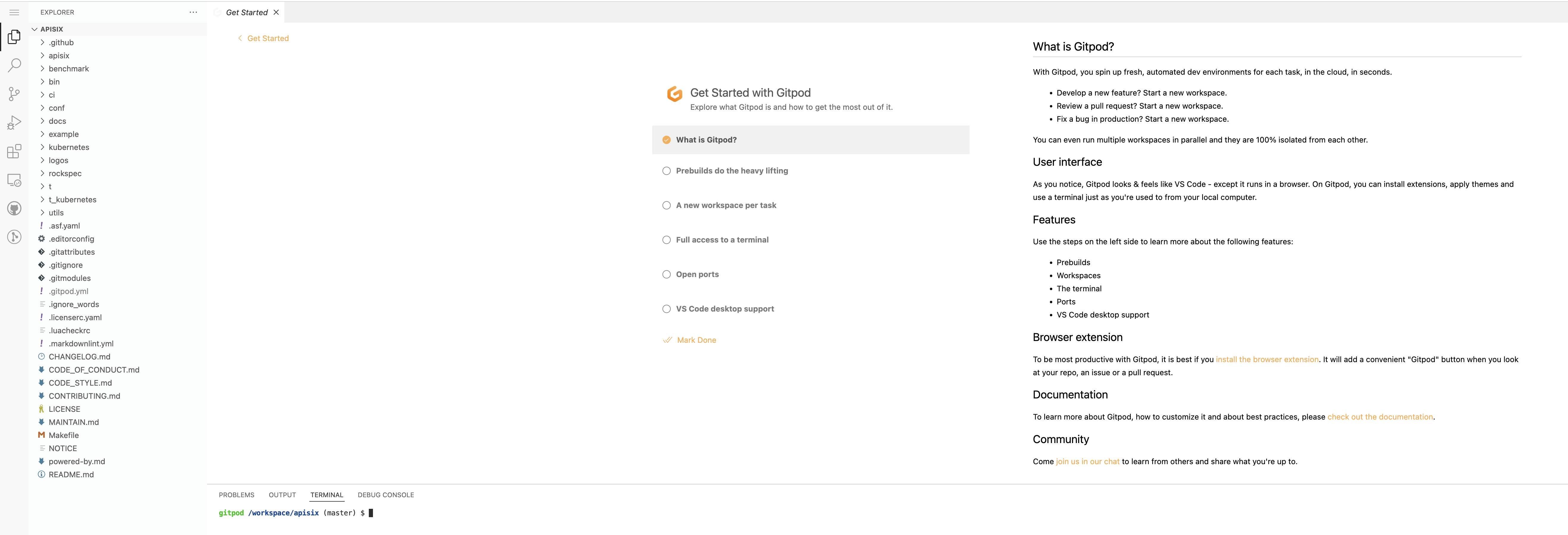1568x535 pixels.
Task: Click the CHANGELOG.md clock icon
Action: (x=41, y=357)
